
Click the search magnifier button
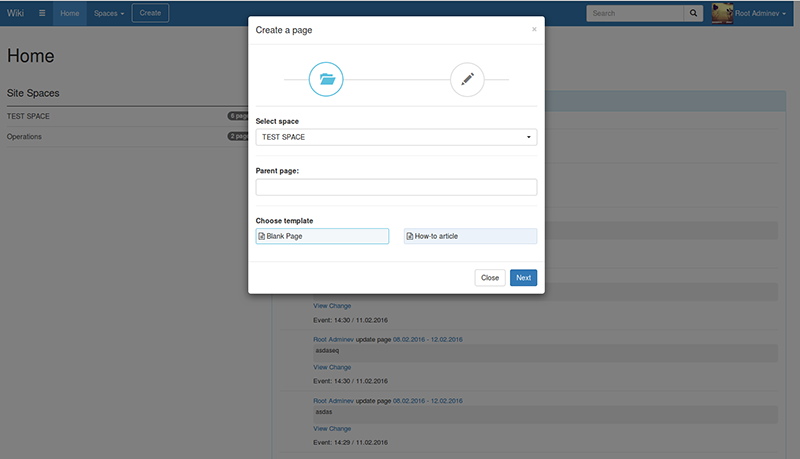tap(694, 13)
